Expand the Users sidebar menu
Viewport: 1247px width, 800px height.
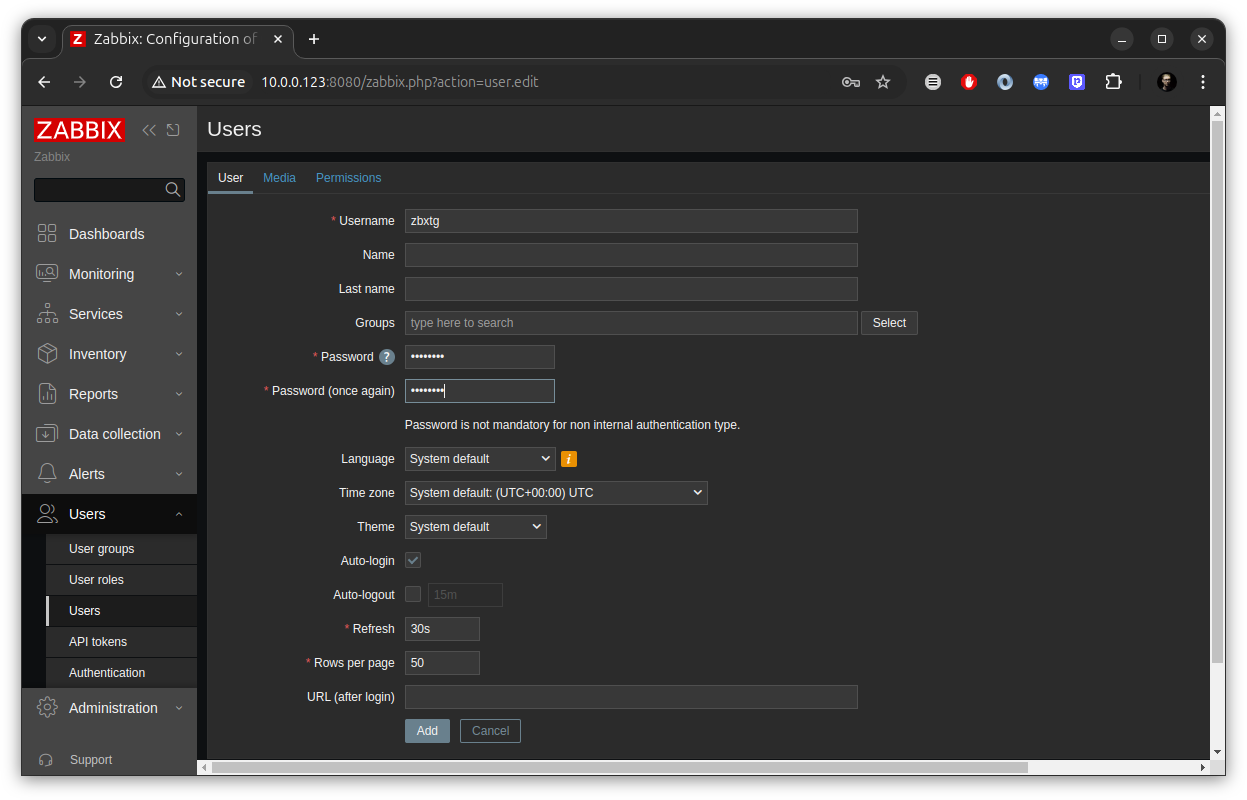pyautogui.click(x=88, y=513)
